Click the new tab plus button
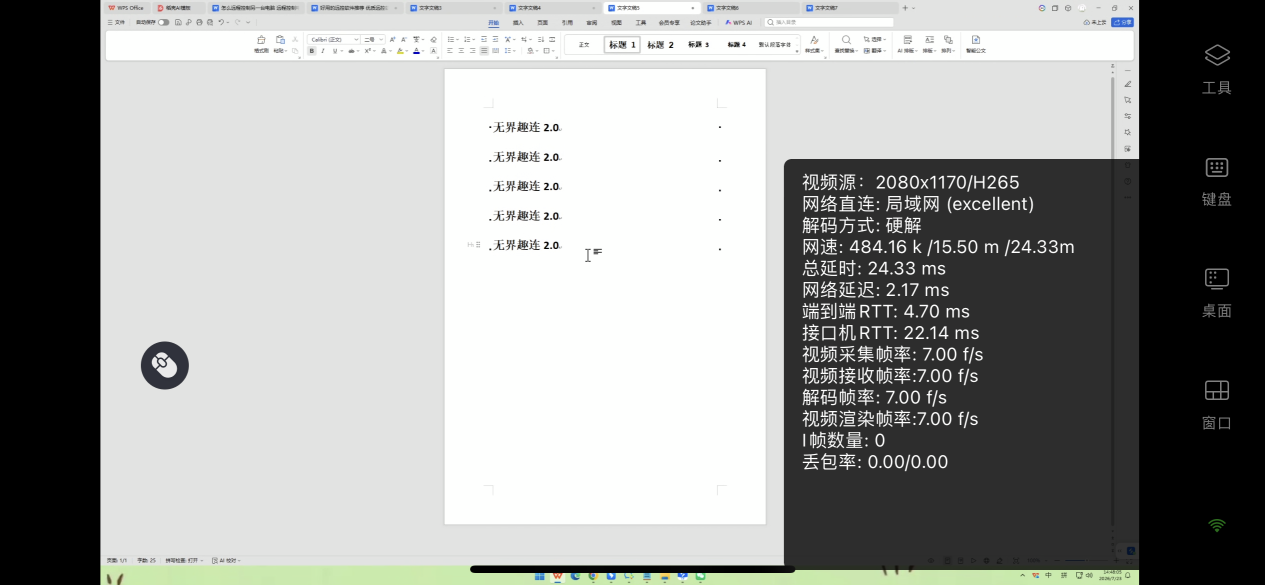This screenshot has height=585, width=1265. coord(905,7)
